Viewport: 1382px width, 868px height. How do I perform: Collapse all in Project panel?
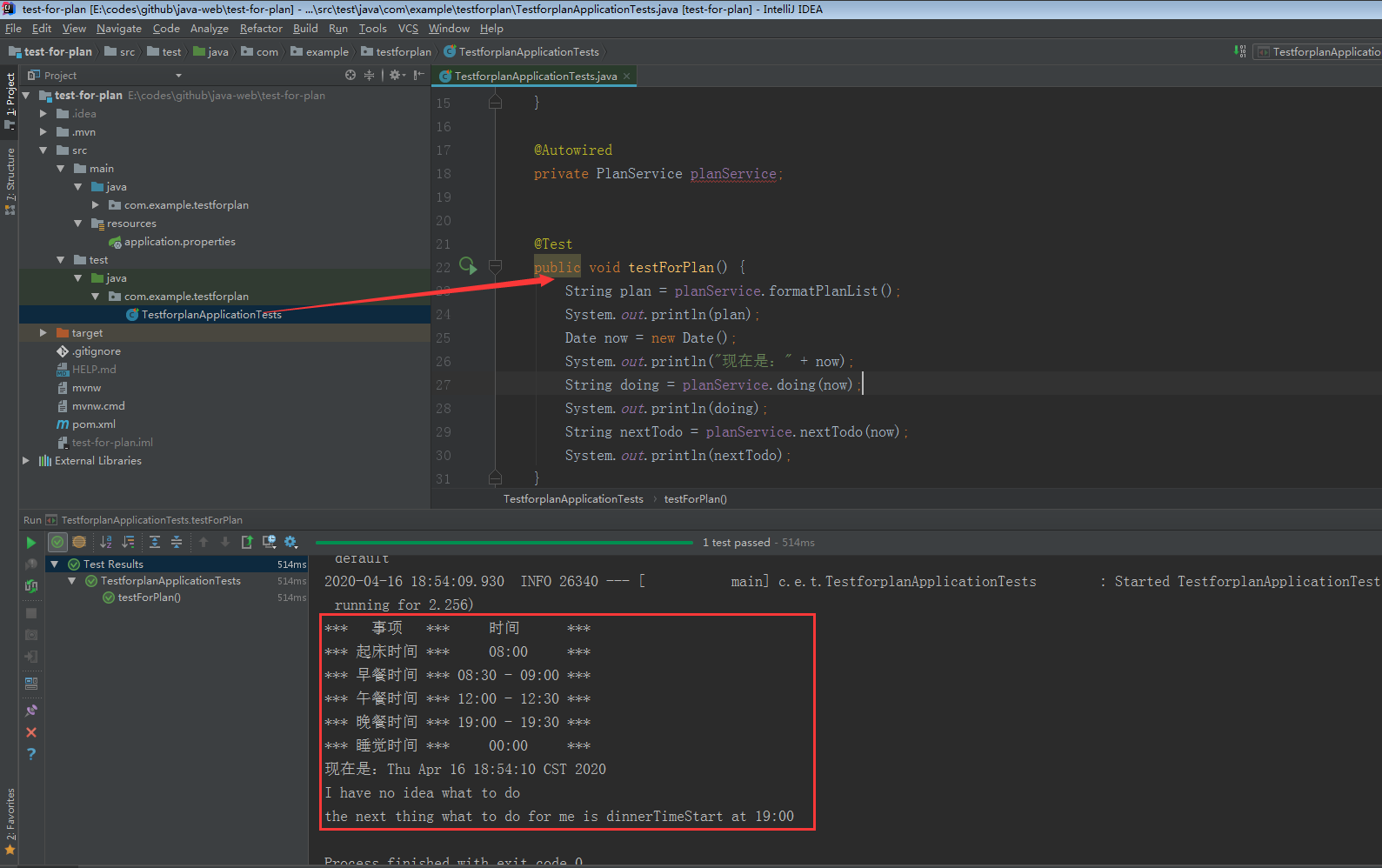[x=370, y=75]
